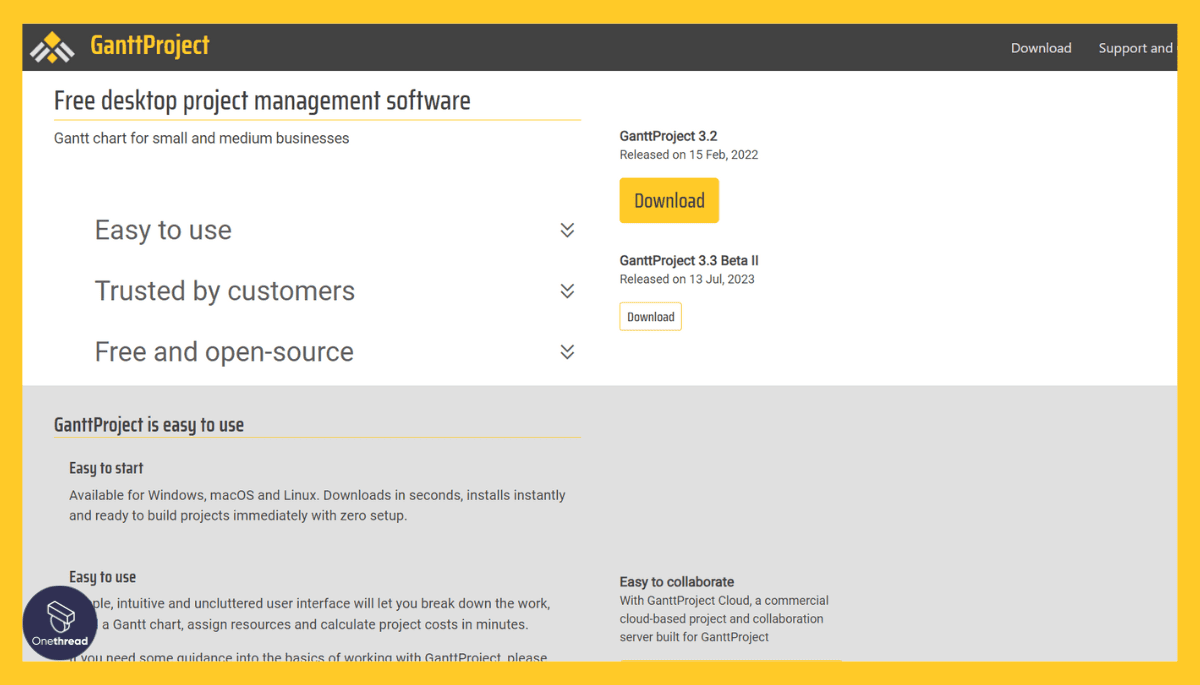The height and width of the screenshot is (685, 1200).
Task: Click the GanttProject brand name text
Action: (150, 46)
